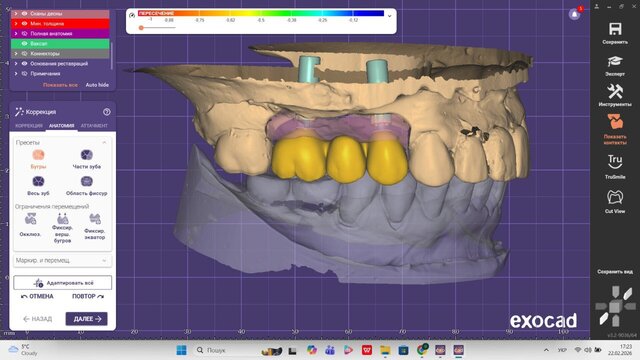Open the Инструменты tools icon
This screenshot has width=640, height=360.
click(615, 92)
